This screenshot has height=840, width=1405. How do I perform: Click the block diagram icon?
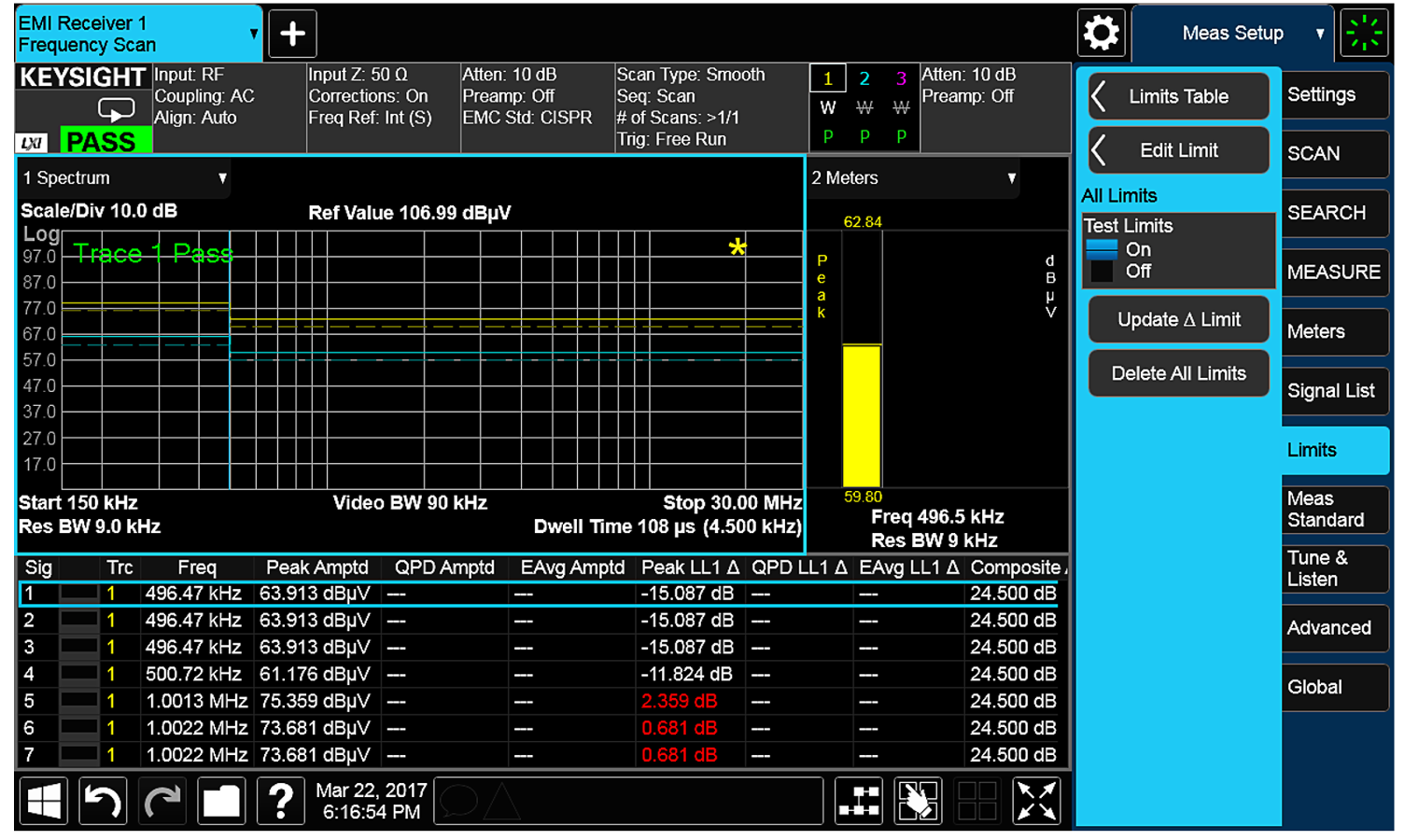pos(859,802)
